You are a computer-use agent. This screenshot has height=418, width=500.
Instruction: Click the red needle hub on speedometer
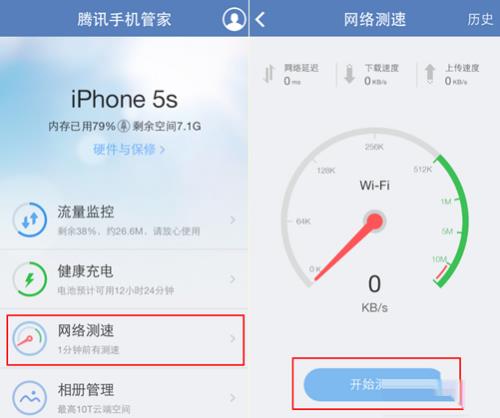click(375, 221)
